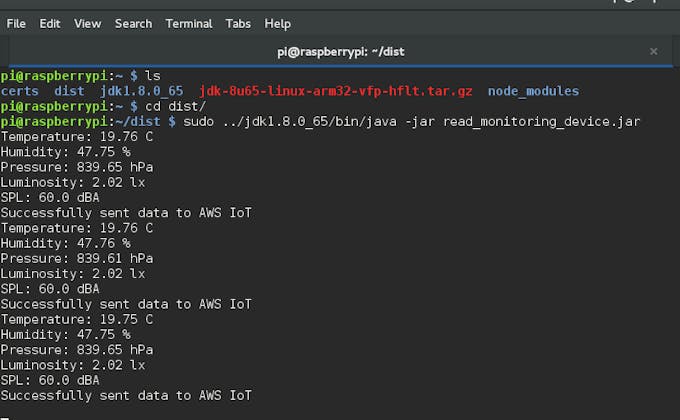The height and width of the screenshot is (420, 680).
Task: Close the ~/dist terminal tab
Action: [654, 51]
